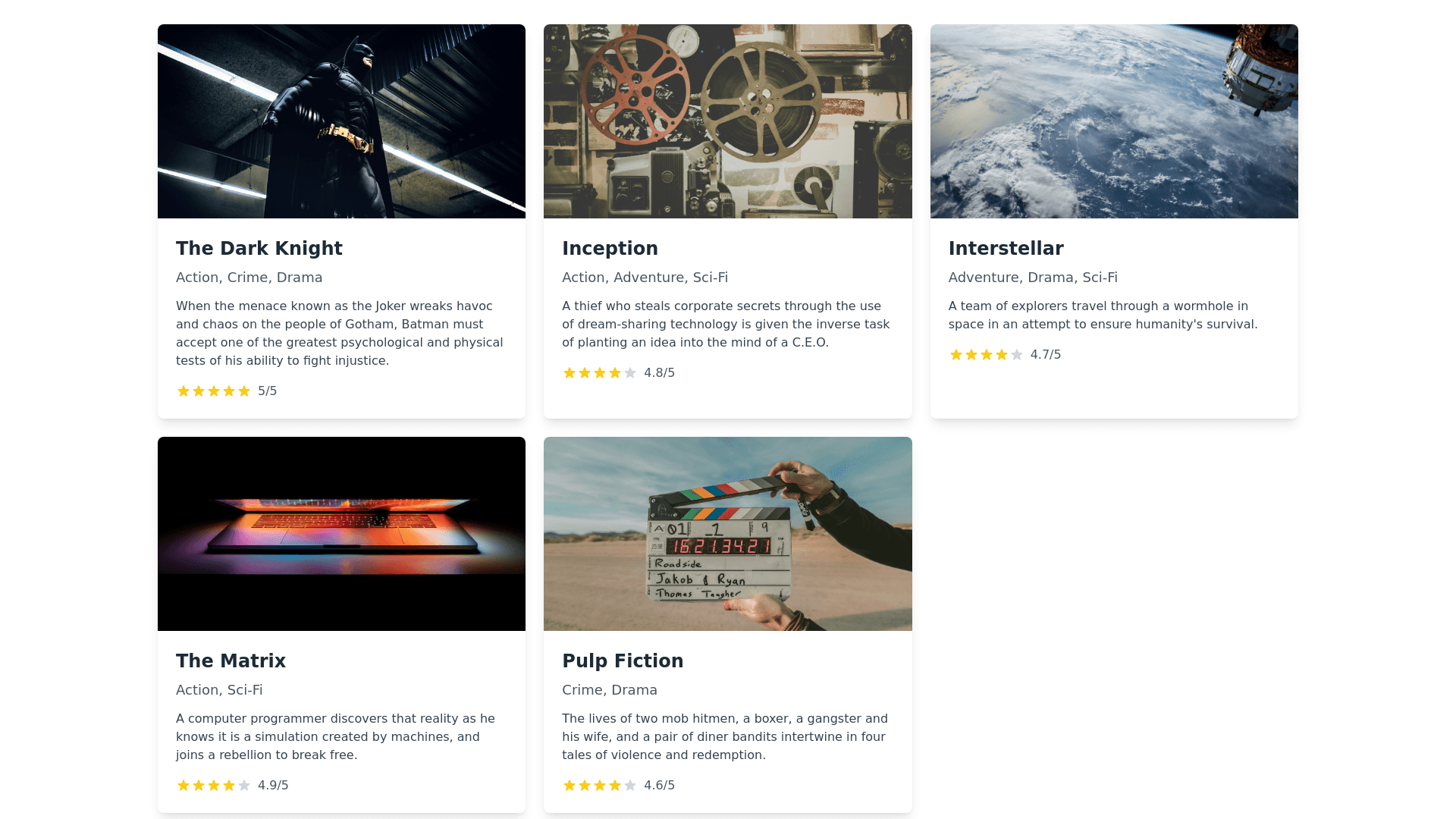The width and height of the screenshot is (1456, 819).
Task: Click the first star of The Dark Knight
Action: click(x=184, y=391)
